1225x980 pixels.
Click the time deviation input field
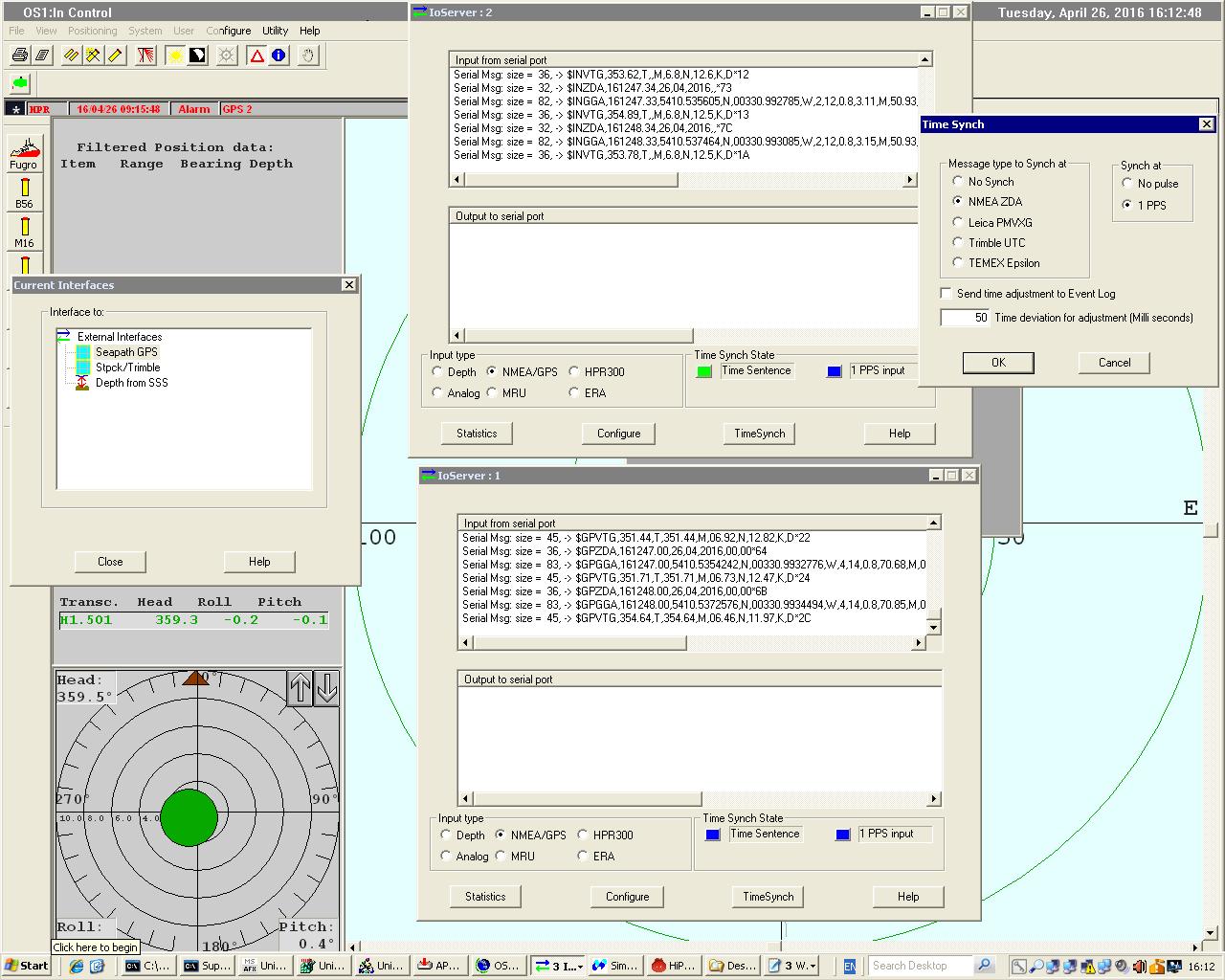965,318
